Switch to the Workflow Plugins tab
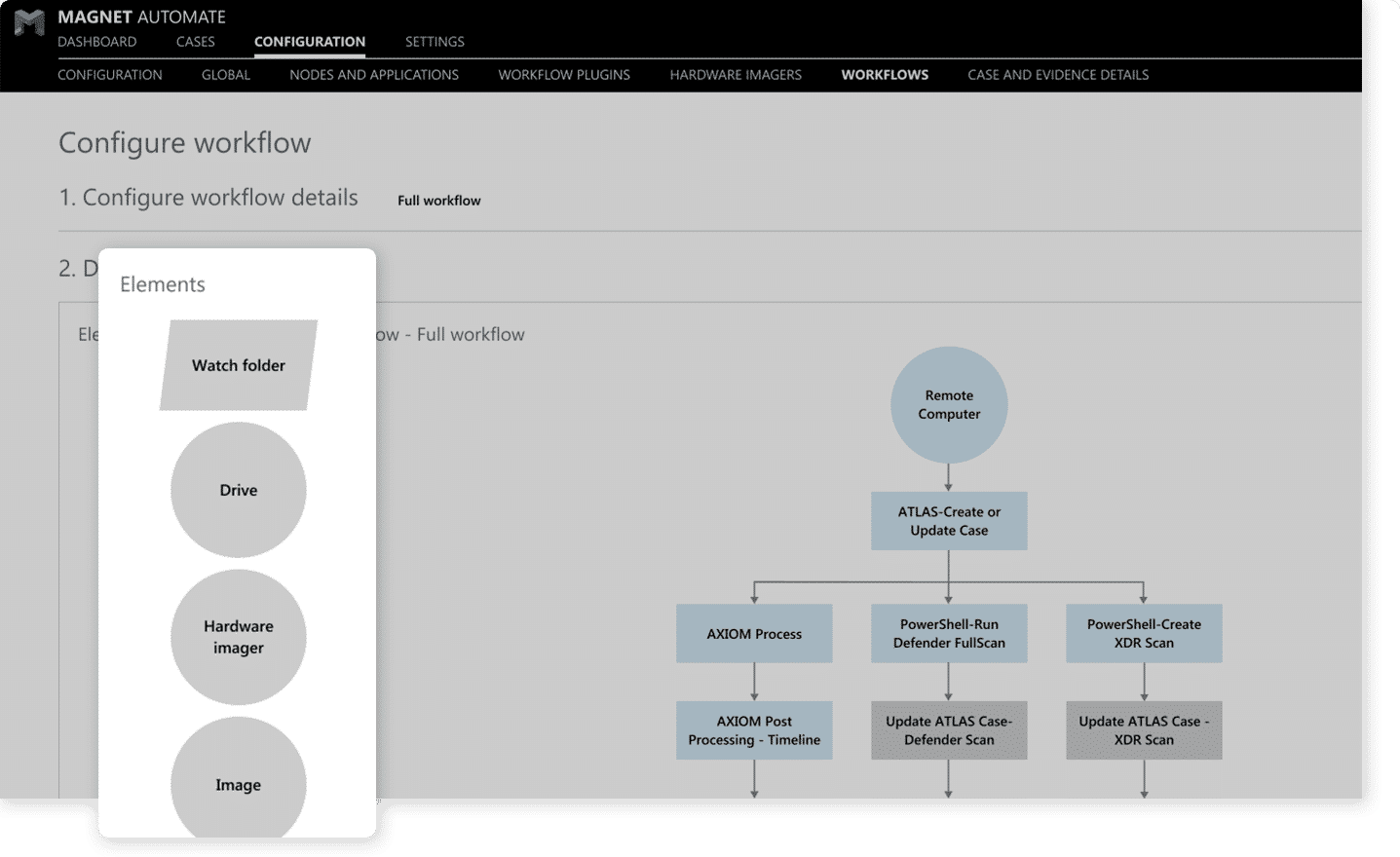Screen dimensions: 1400x857 [x=564, y=75]
